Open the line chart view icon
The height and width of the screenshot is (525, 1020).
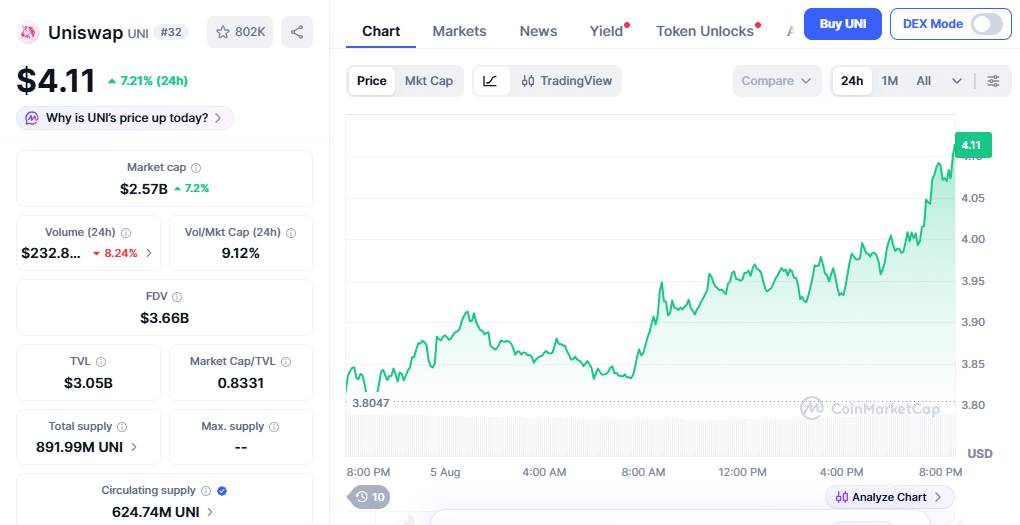tap(490, 81)
